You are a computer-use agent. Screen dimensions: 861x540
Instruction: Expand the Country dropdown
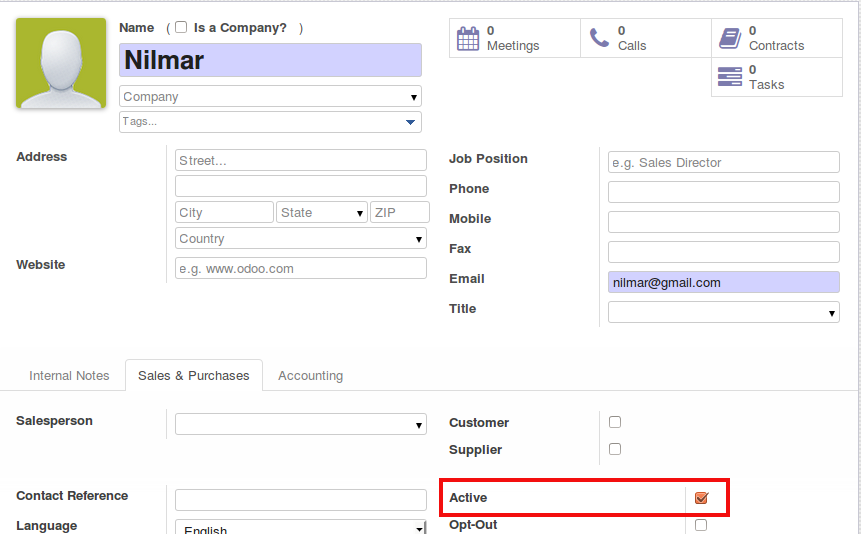point(419,240)
